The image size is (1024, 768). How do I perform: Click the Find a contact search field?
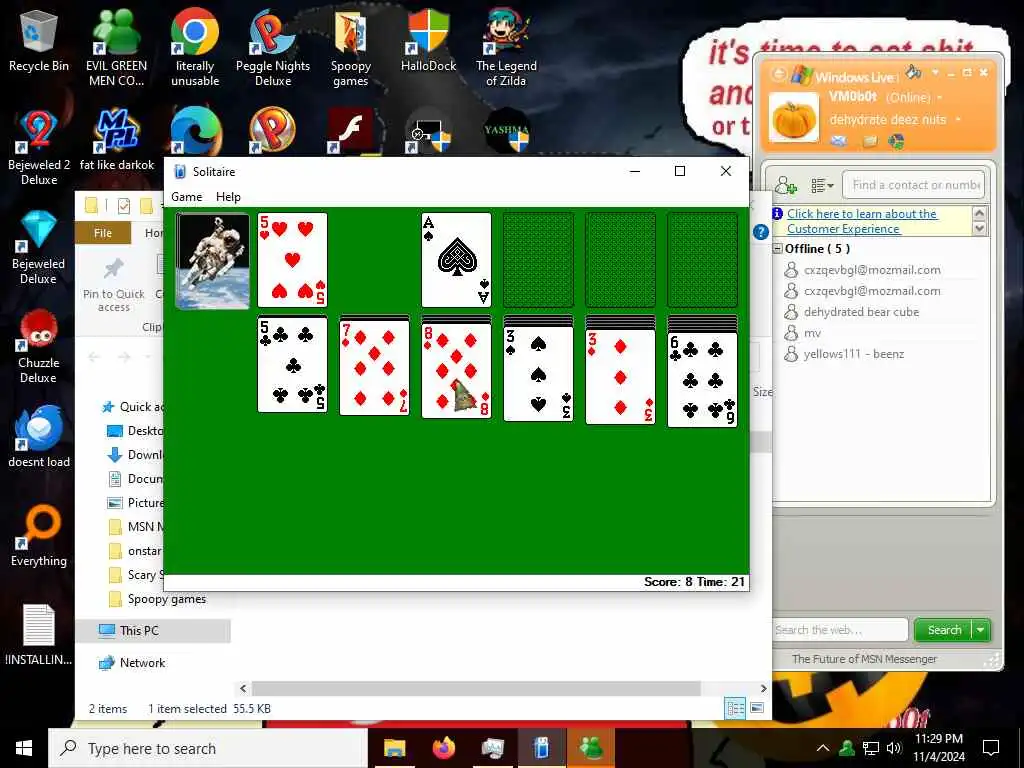point(913,185)
